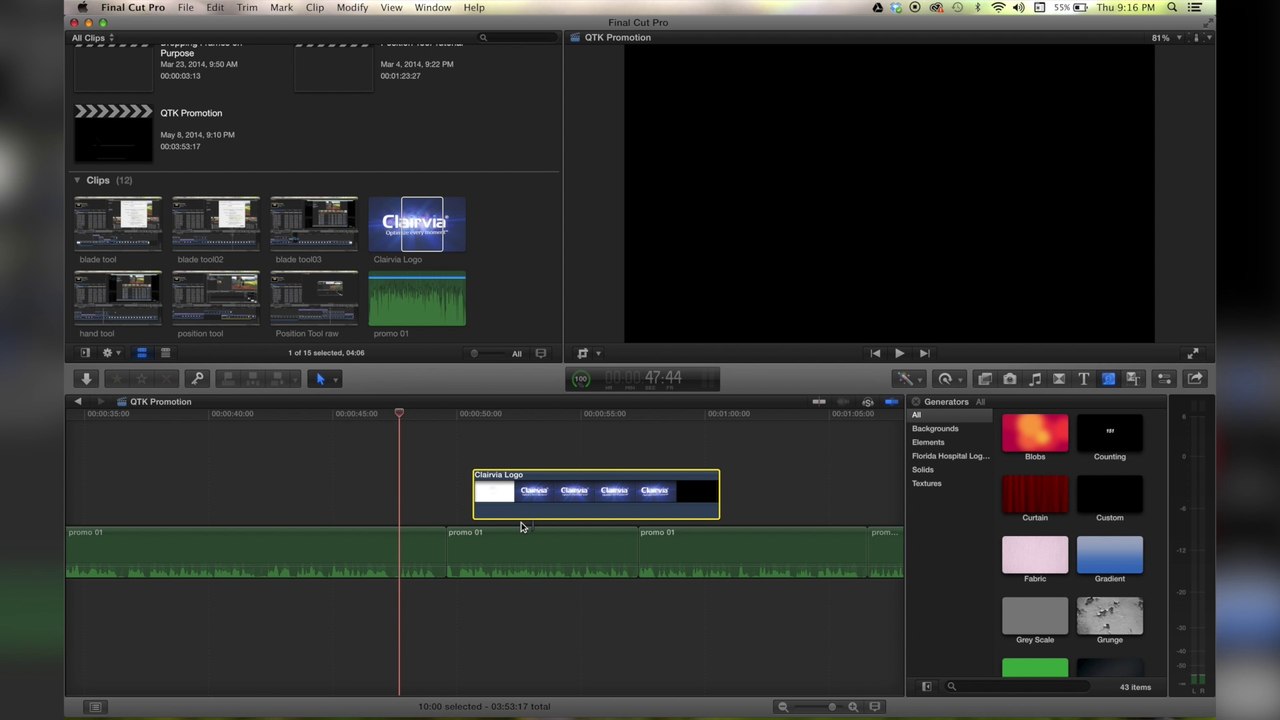Screen dimensions: 1280x720
Task: Switch browser to list view
Action: (165, 353)
